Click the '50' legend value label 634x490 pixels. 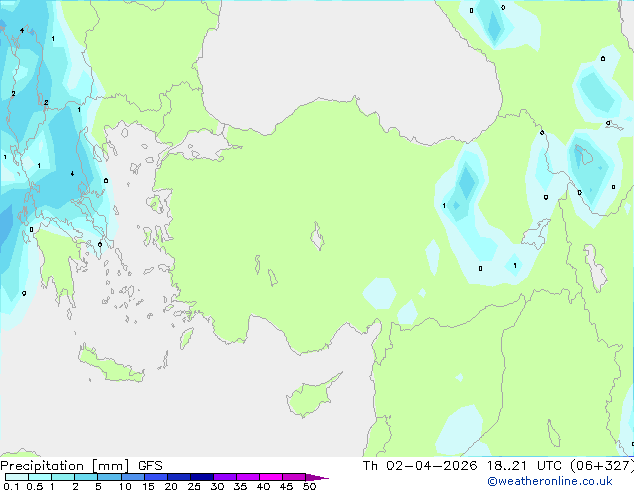coord(309,486)
